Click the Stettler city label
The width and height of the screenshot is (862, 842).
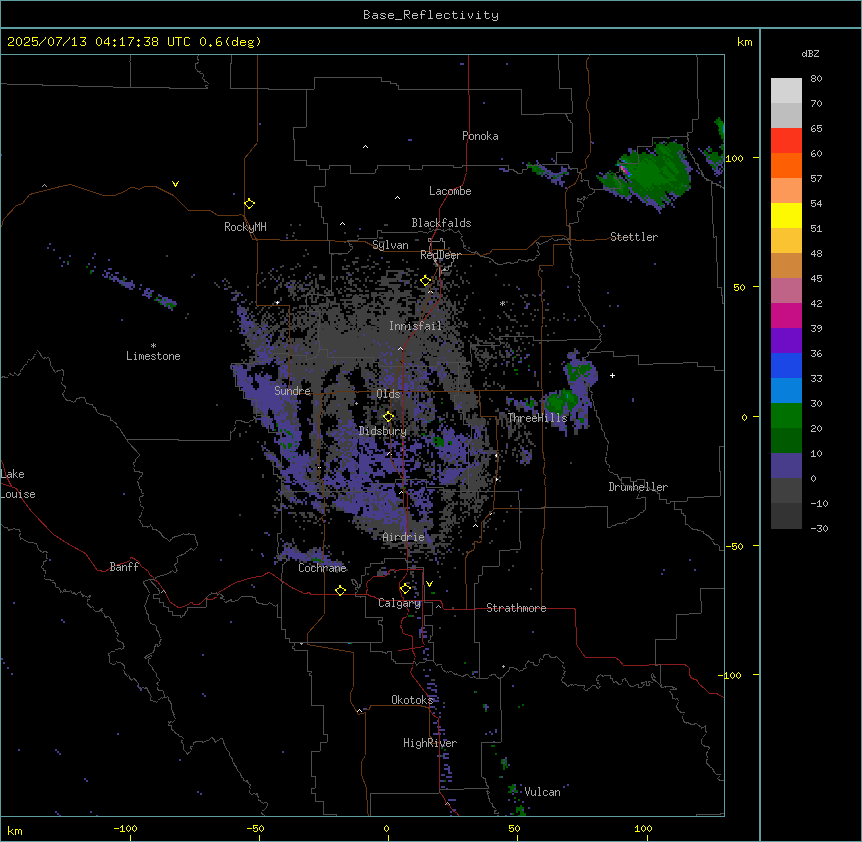(633, 237)
